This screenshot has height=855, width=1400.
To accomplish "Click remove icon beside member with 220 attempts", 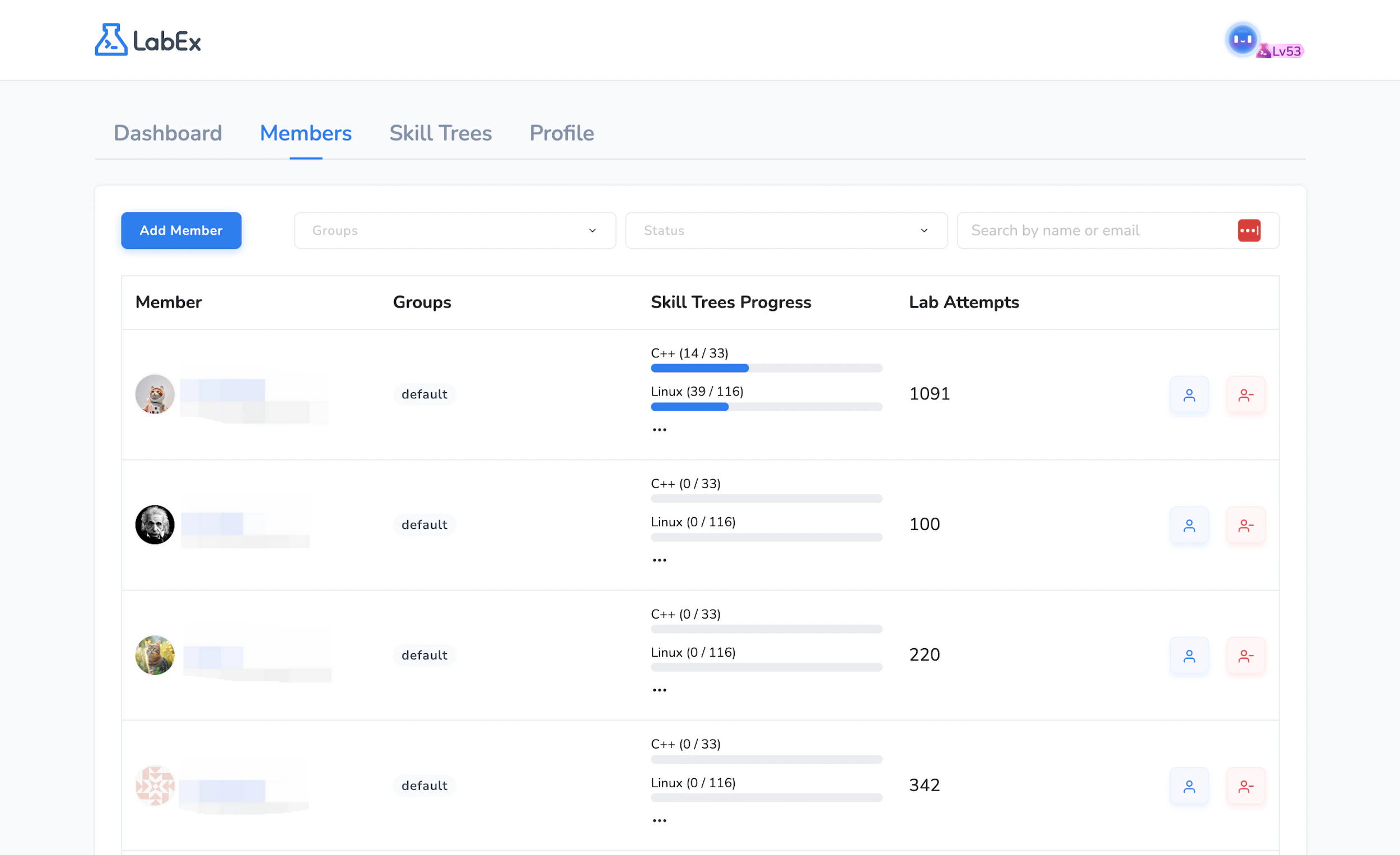I will (1245, 656).
